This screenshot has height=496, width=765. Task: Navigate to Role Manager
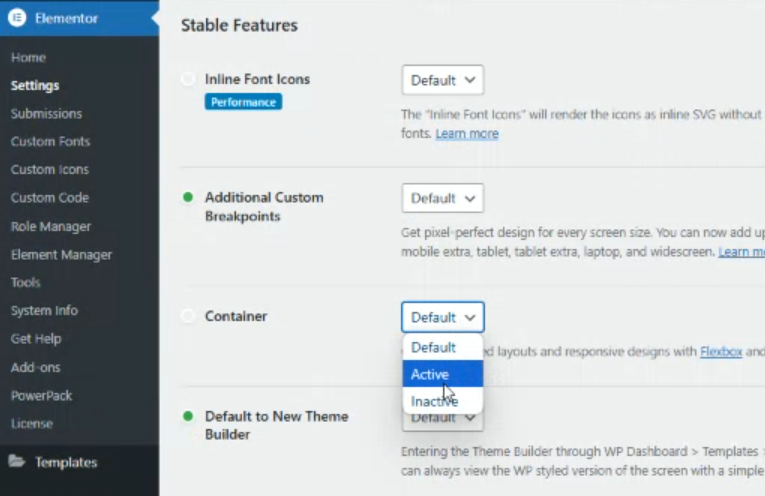pyautogui.click(x=50, y=226)
